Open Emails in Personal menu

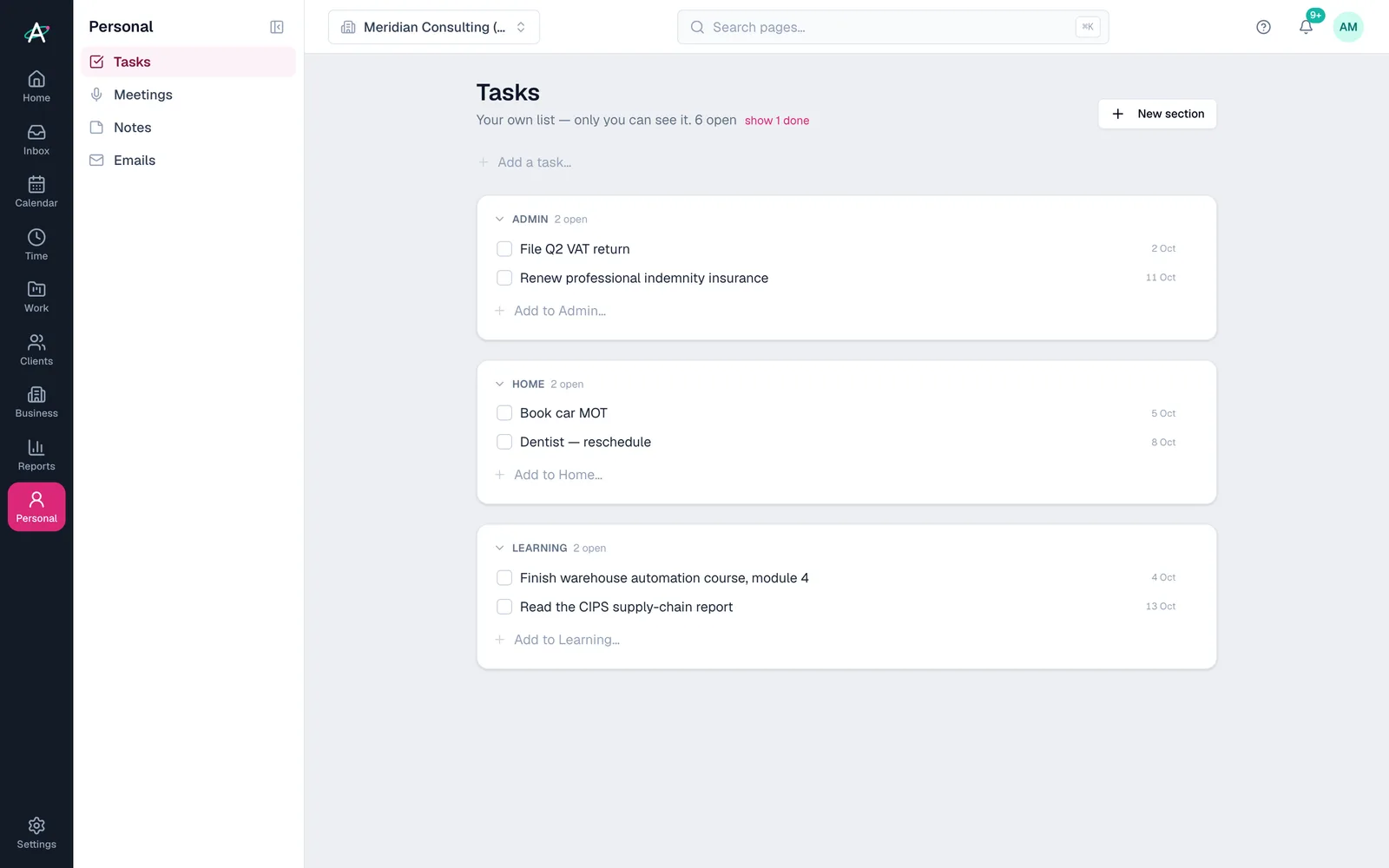(x=188, y=161)
